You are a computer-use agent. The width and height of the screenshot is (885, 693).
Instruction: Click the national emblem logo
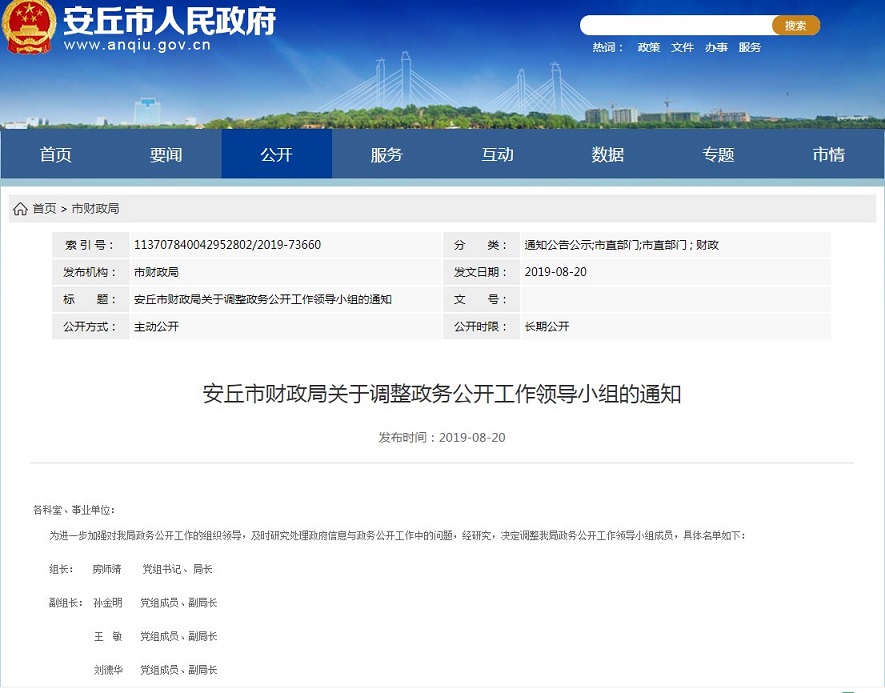click(28, 27)
